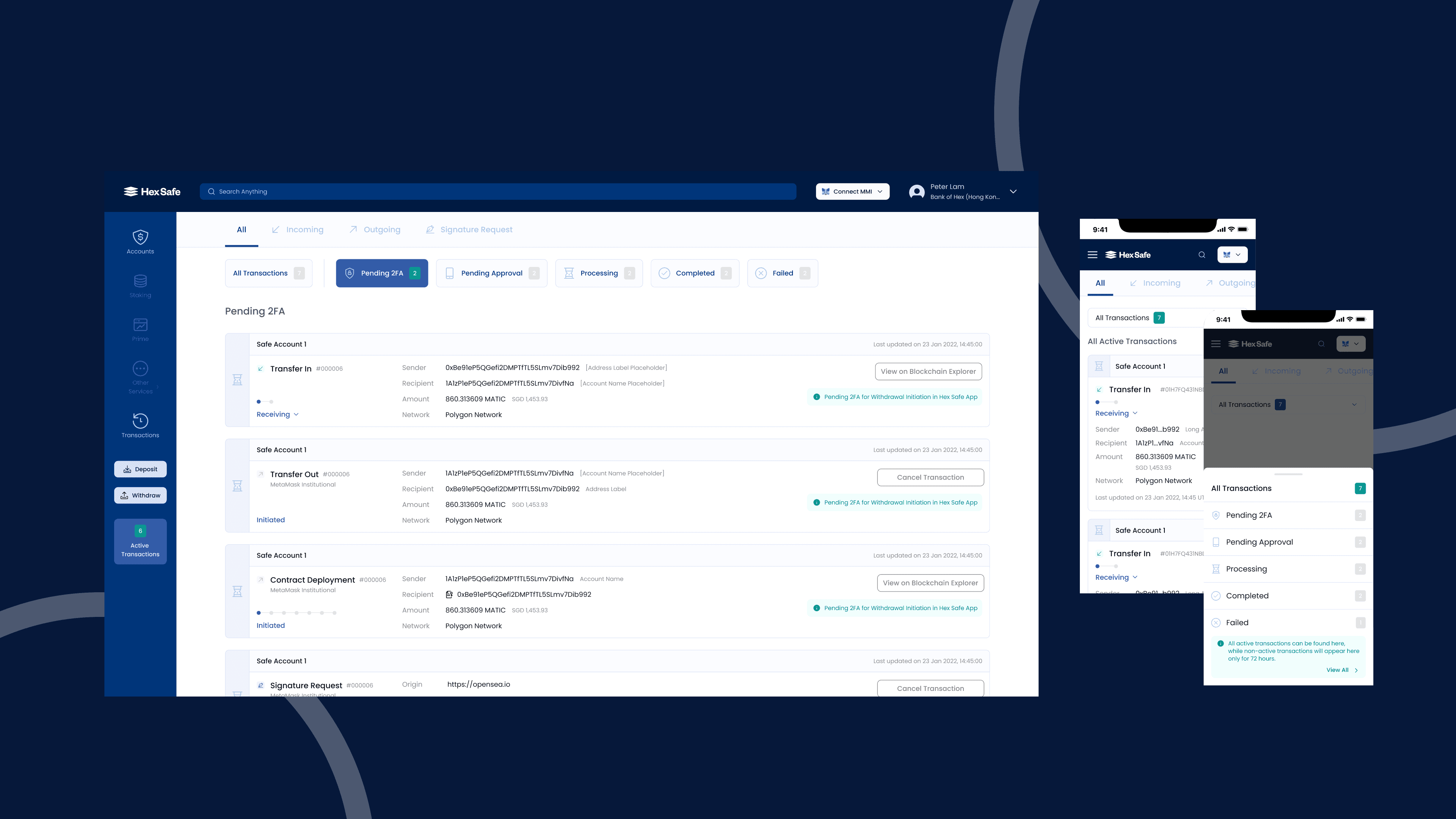
Task: Select the Failed status filter
Action: point(782,273)
